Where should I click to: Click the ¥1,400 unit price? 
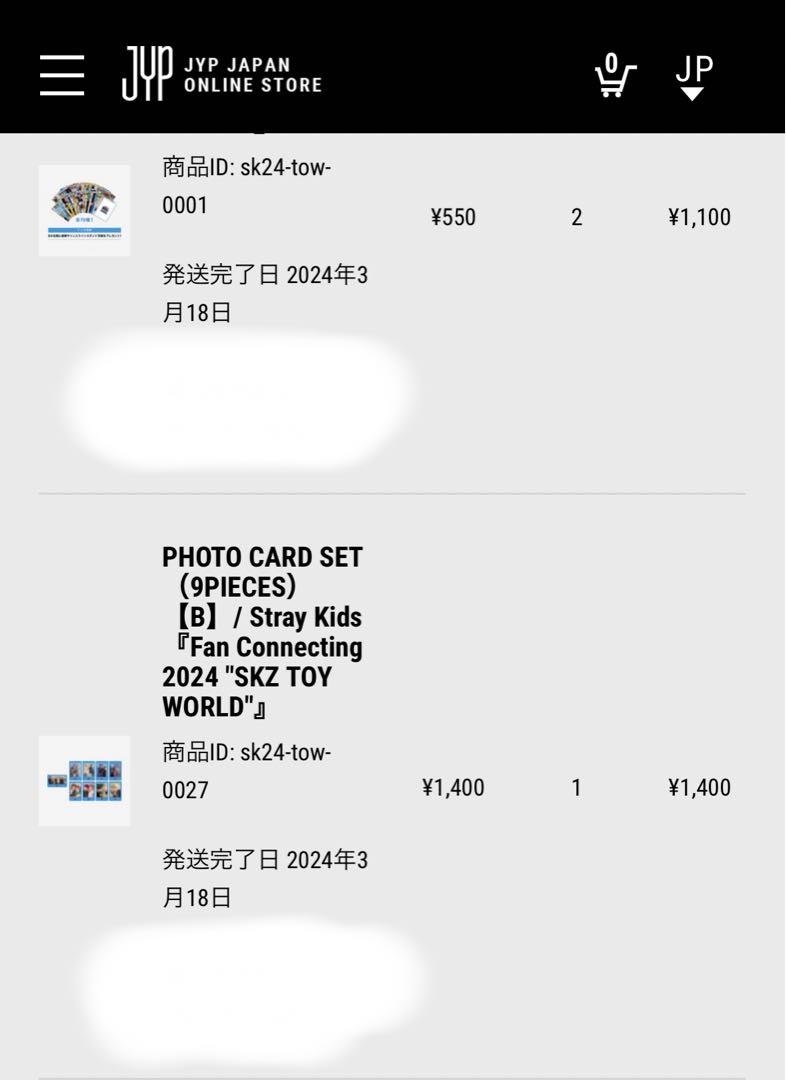point(453,787)
